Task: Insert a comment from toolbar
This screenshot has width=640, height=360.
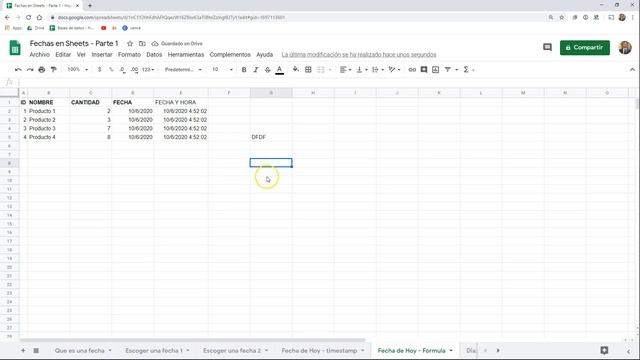Action: click(x=424, y=70)
